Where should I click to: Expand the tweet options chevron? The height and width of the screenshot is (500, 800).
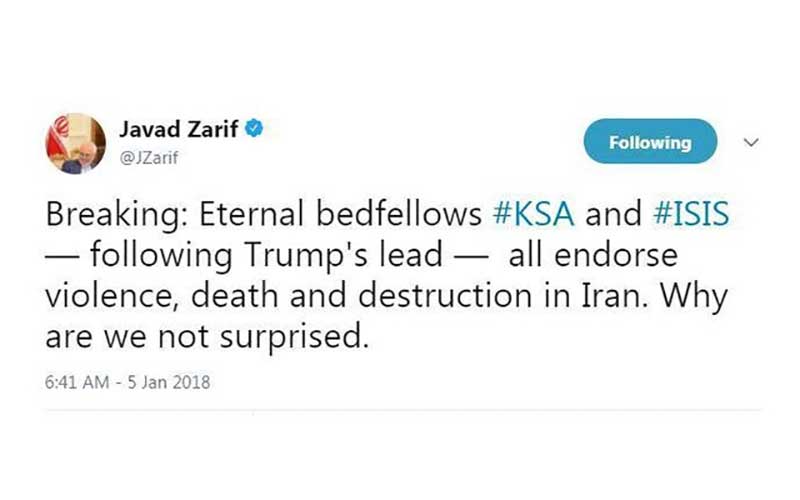point(752,142)
